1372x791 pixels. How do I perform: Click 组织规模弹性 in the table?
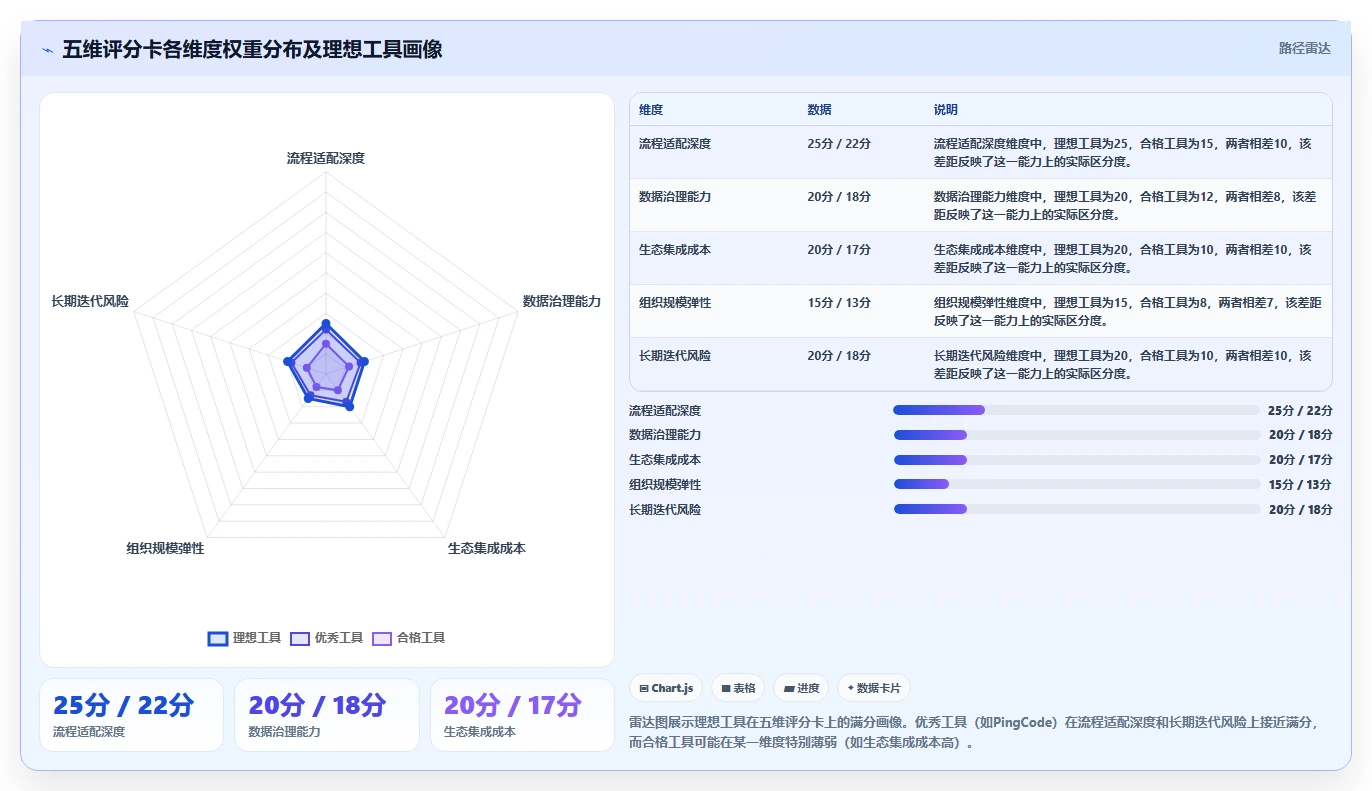point(675,303)
